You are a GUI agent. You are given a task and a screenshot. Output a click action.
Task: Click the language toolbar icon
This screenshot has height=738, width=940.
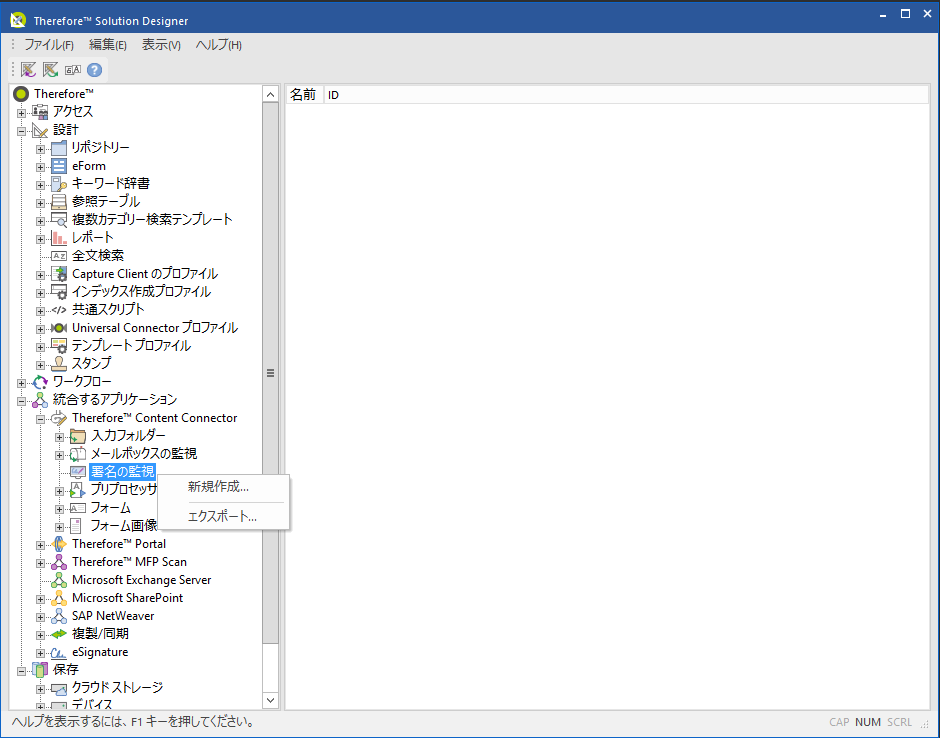pyautogui.click(x=73, y=70)
